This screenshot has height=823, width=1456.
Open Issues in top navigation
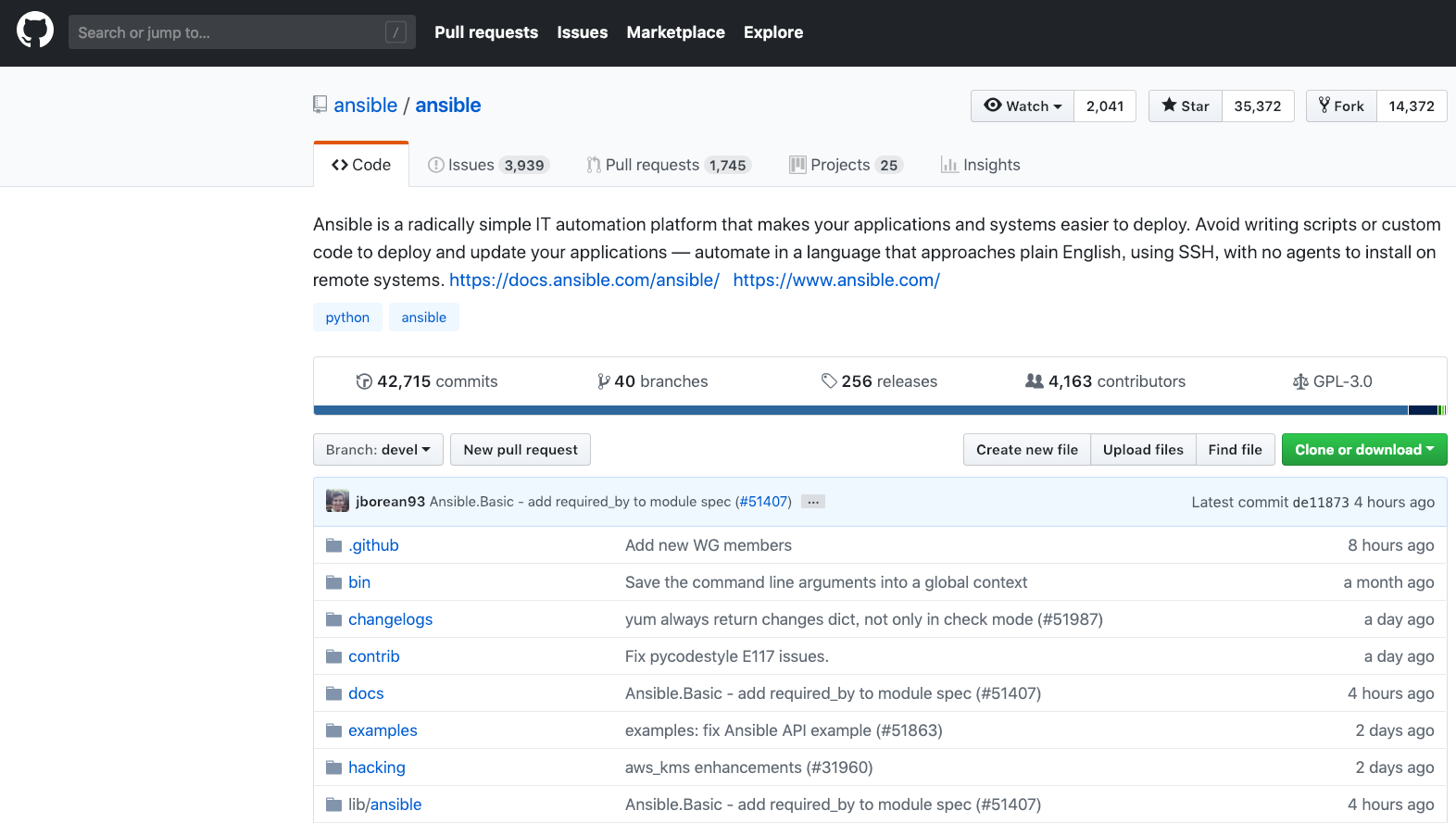[583, 32]
